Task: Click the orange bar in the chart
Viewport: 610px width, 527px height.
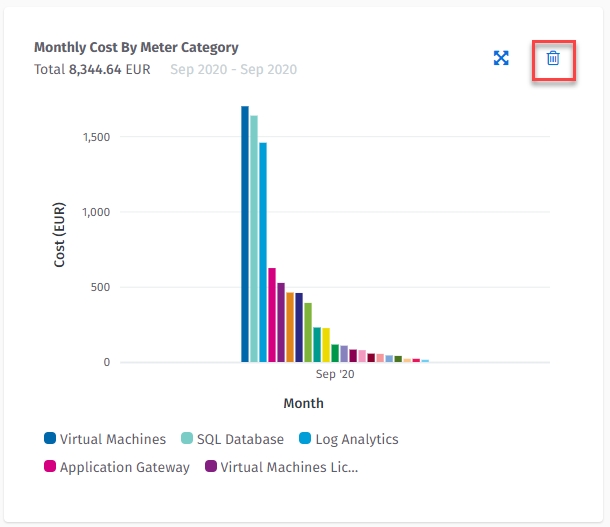Action: [290, 327]
